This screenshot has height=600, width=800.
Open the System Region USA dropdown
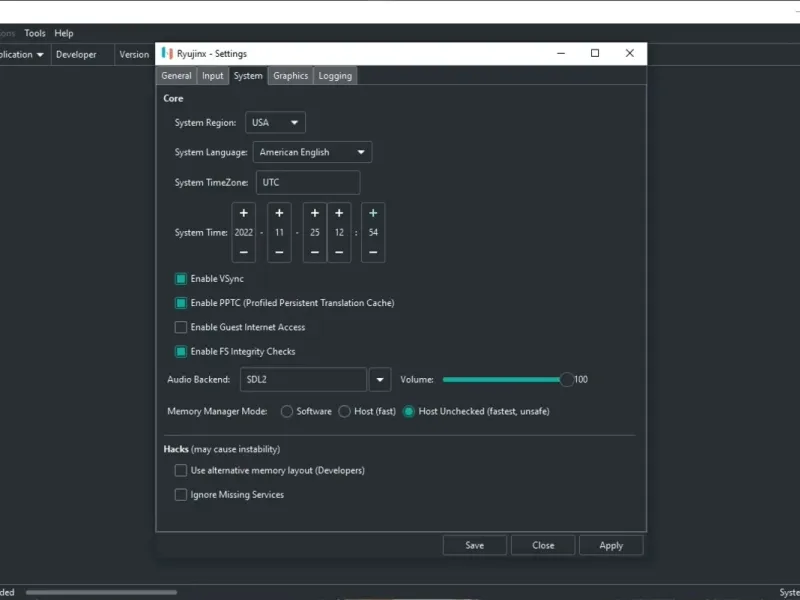276,122
